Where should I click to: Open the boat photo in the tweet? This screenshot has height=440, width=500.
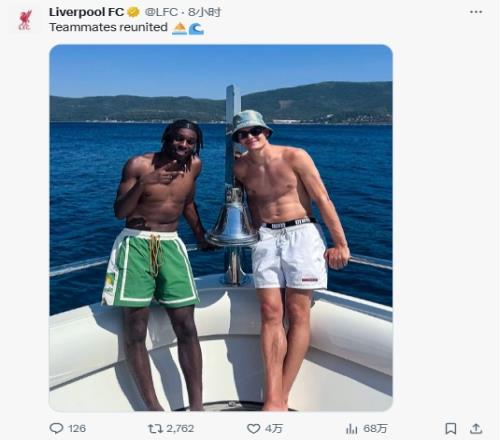221,228
